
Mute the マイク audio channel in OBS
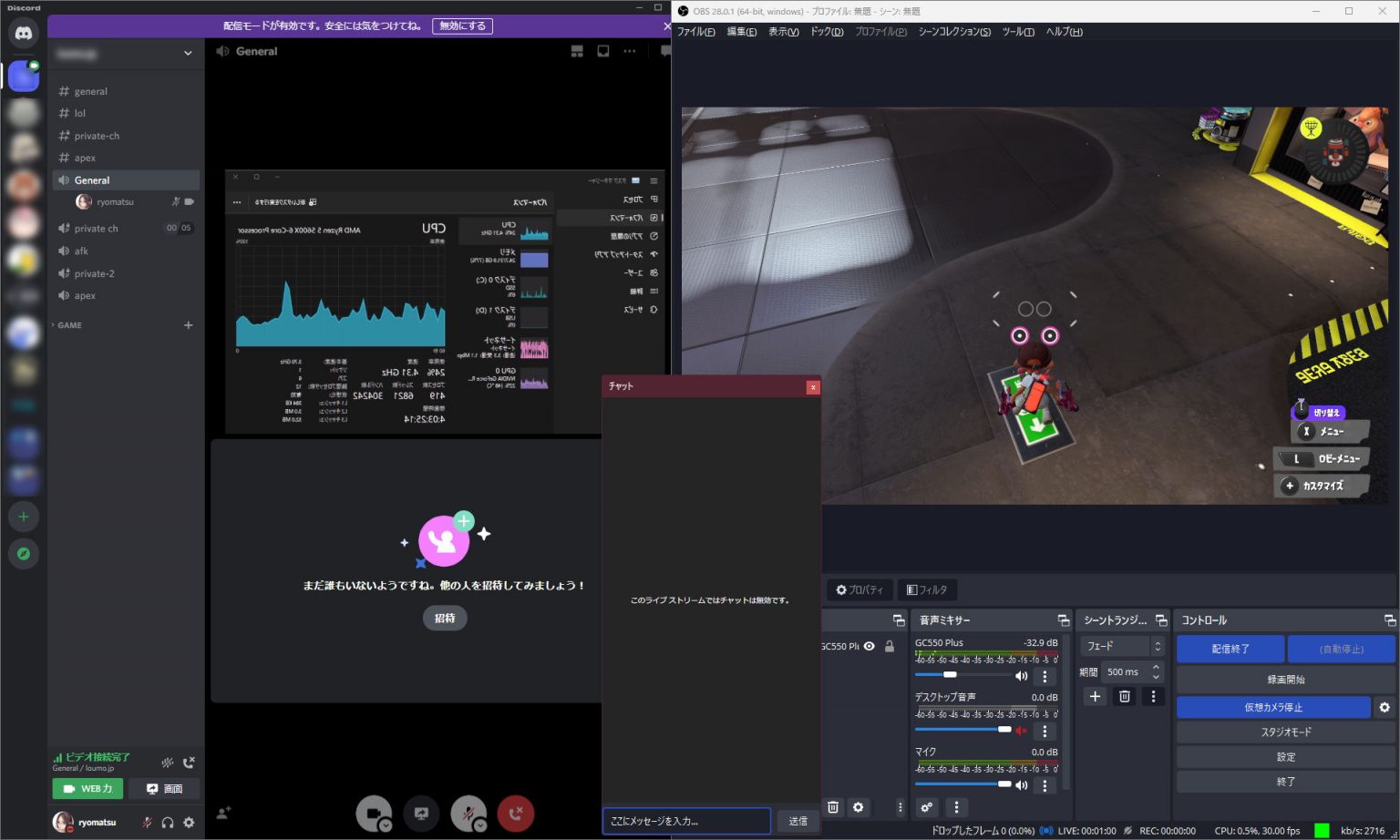[x=1022, y=784]
